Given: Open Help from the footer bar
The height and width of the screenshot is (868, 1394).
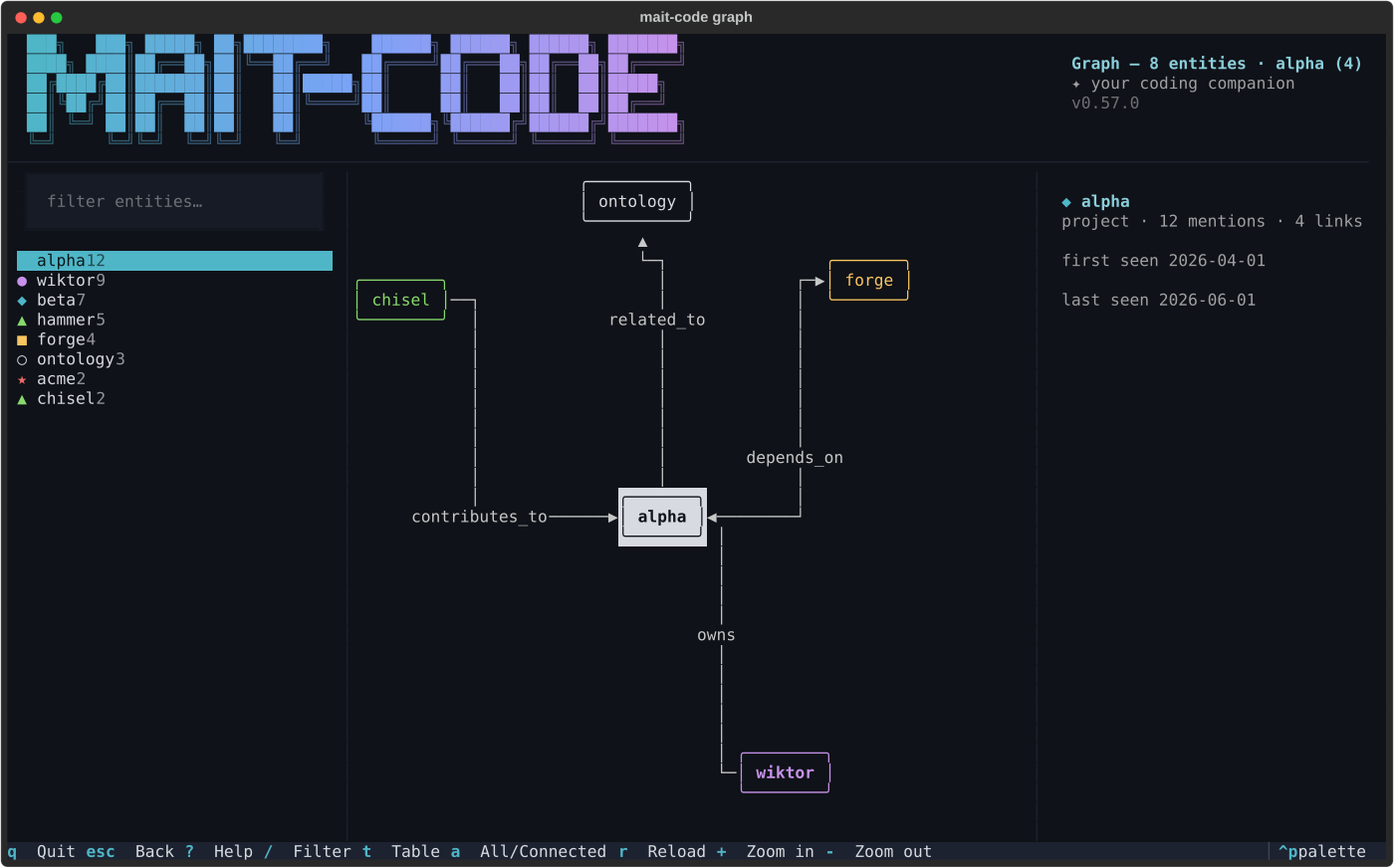Looking at the screenshot, I should 233,852.
